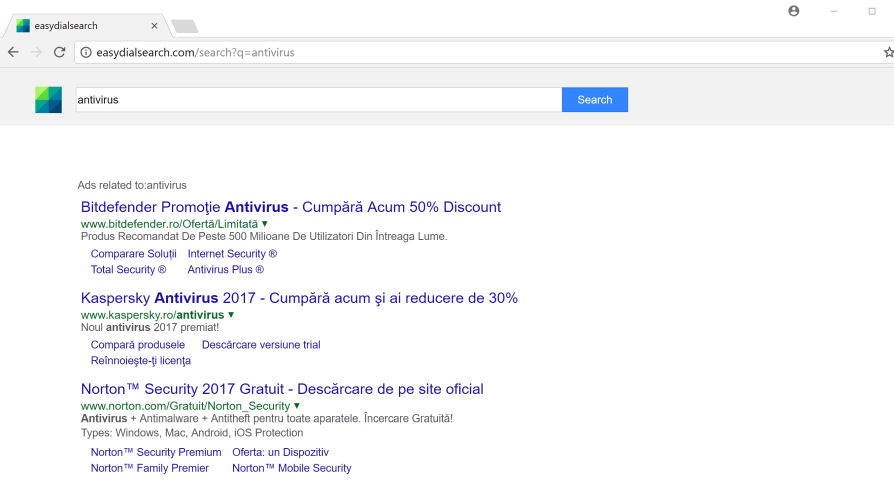Open the Compară produsele sitelink

click(137, 345)
